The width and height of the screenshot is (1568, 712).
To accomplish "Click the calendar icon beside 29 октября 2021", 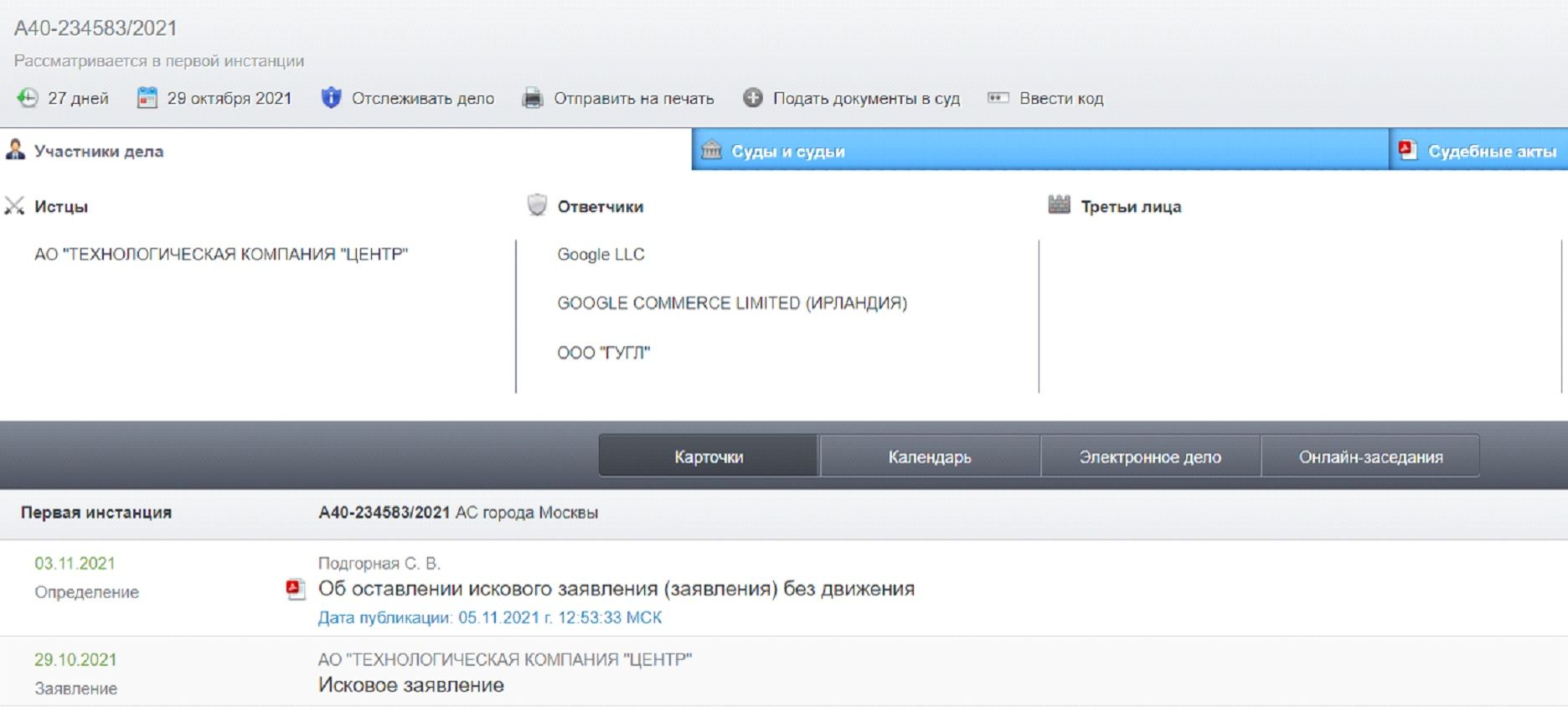I will [147, 98].
